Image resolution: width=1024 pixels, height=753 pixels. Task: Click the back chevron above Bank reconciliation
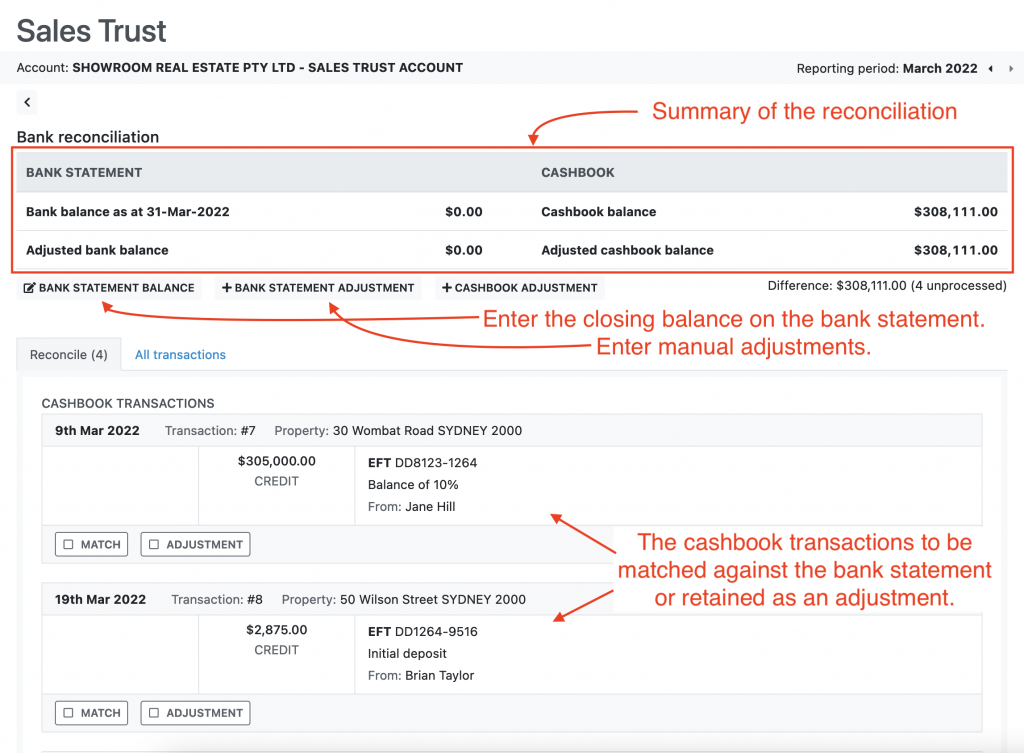click(28, 102)
